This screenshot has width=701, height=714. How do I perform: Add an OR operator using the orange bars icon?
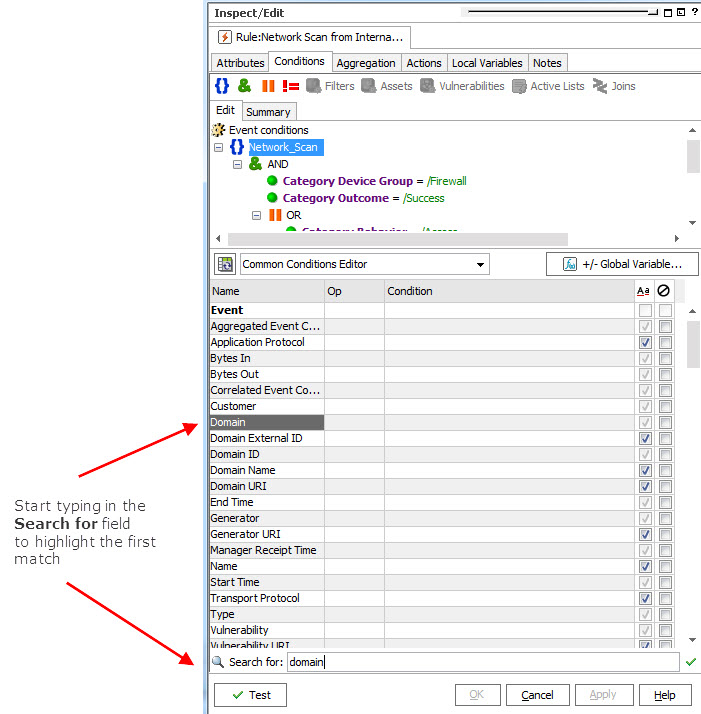[268, 86]
